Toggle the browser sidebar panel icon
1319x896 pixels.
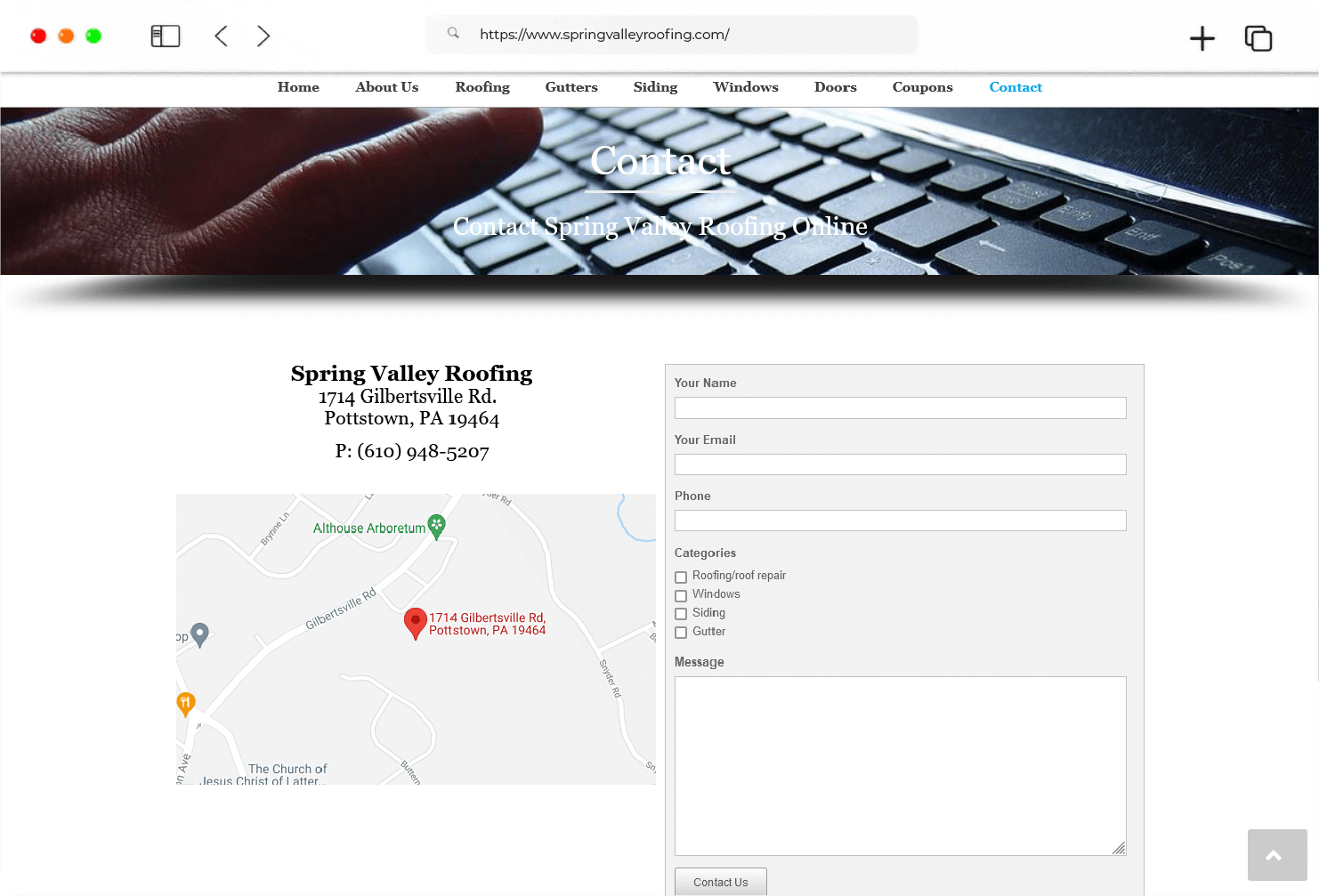click(166, 36)
